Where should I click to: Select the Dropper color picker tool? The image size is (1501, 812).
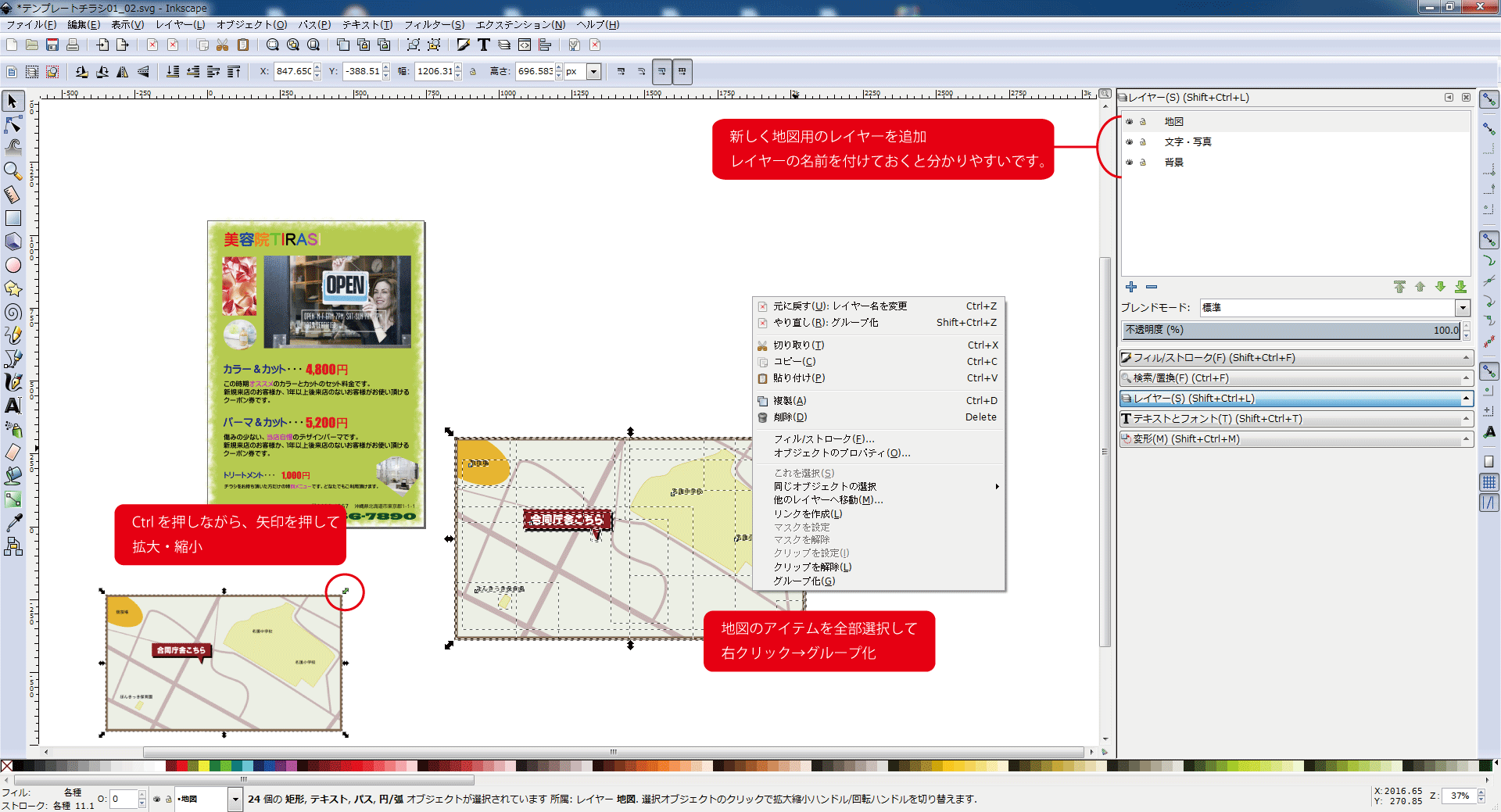[x=13, y=523]
